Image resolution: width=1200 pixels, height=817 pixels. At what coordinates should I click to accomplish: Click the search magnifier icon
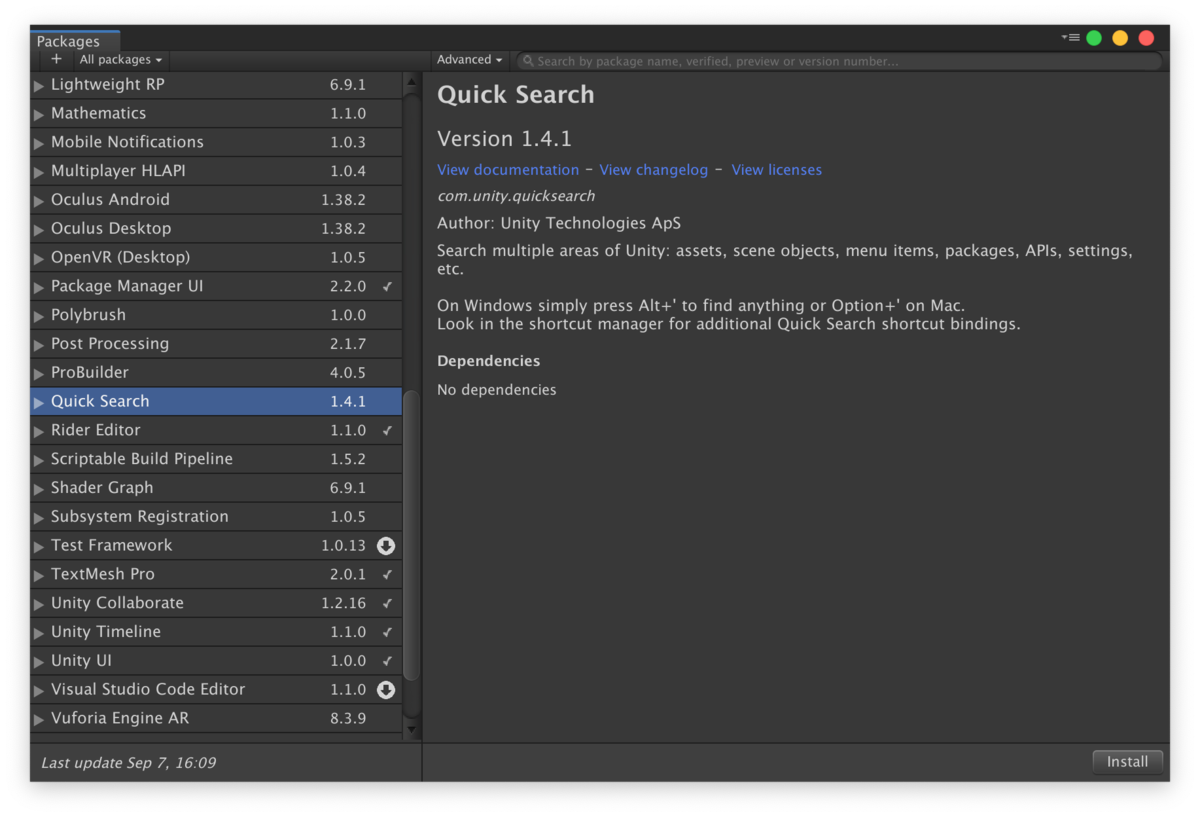[x=528, y=61]
